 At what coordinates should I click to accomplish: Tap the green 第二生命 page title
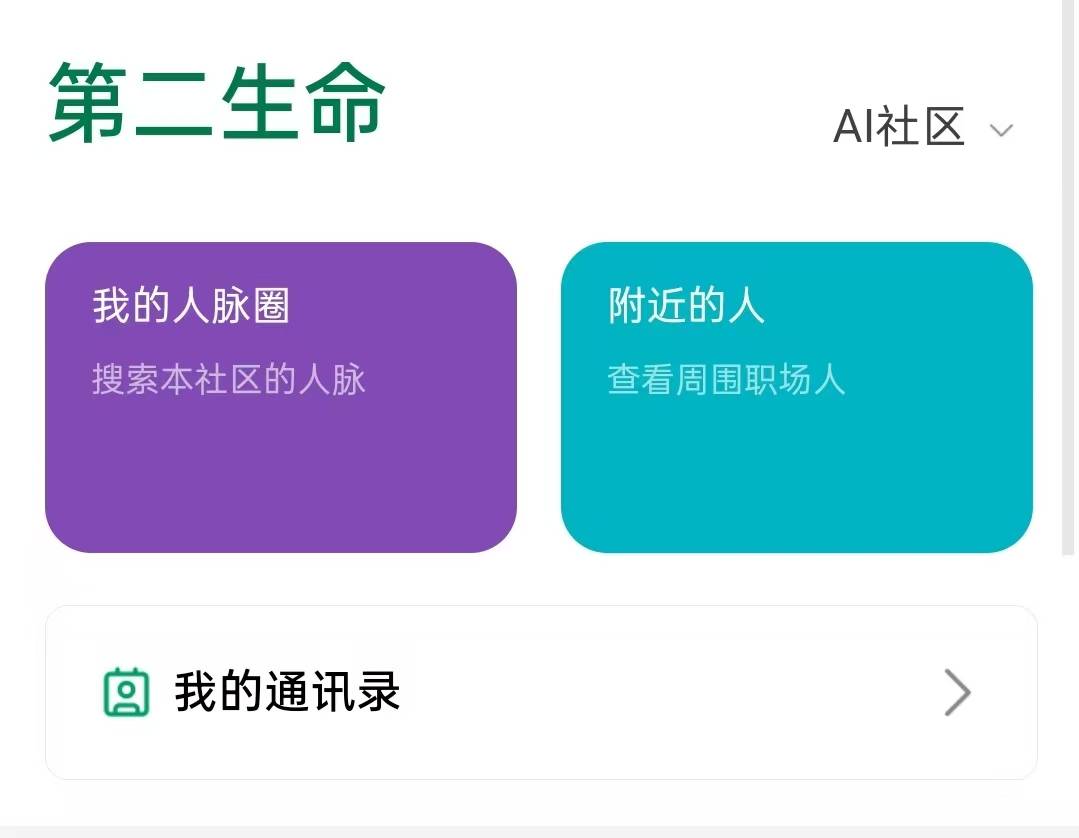[217, 102]
